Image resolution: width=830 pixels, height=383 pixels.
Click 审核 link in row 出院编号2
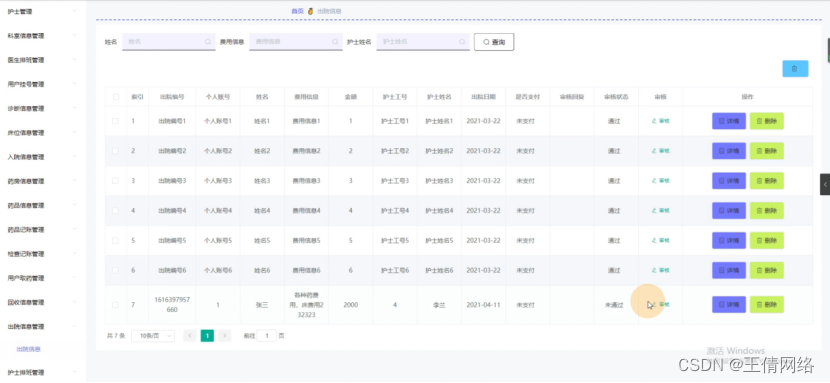pos(661,151)
